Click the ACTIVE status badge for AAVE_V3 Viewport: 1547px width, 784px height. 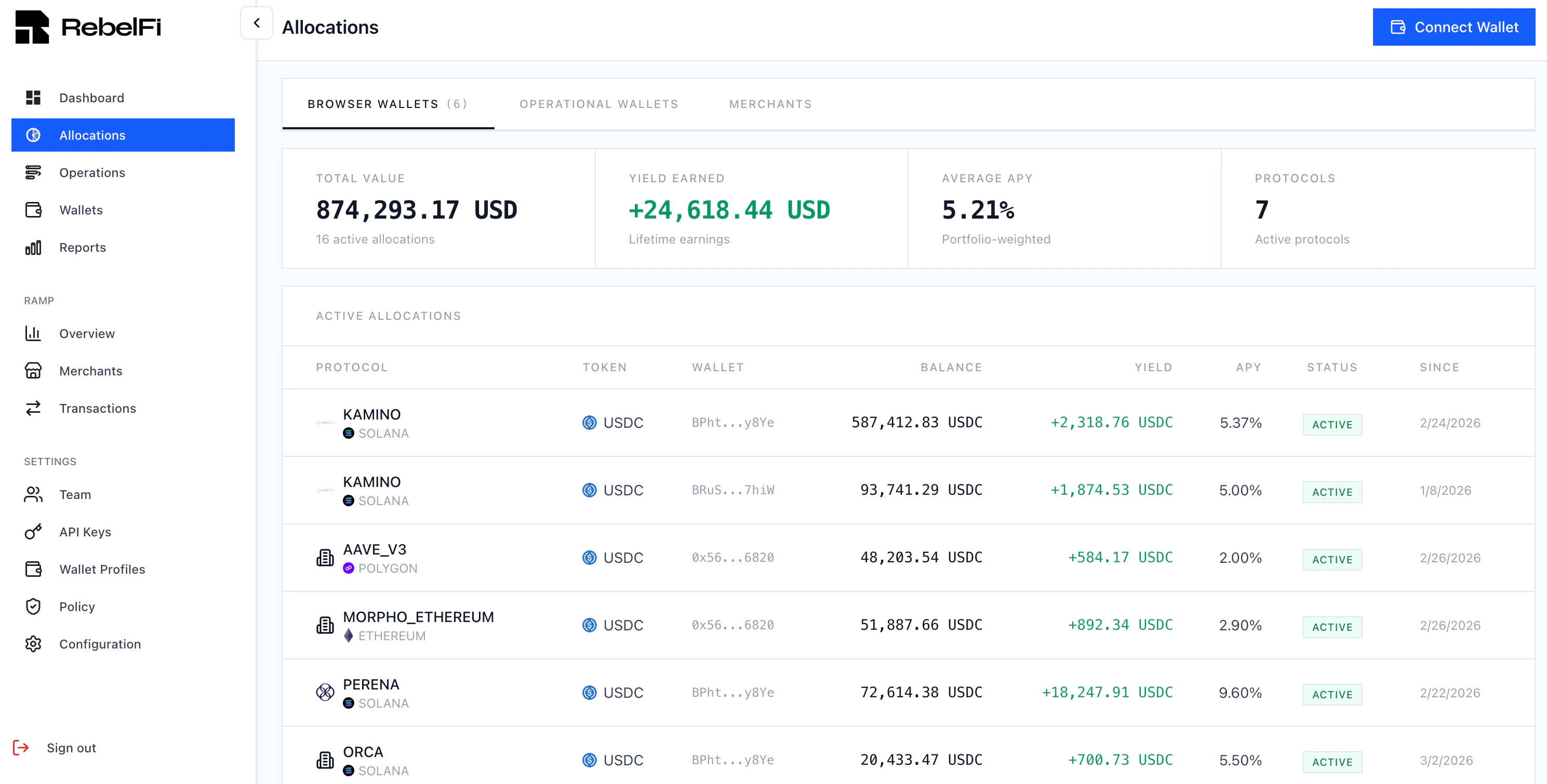[x=1331, y=559]
